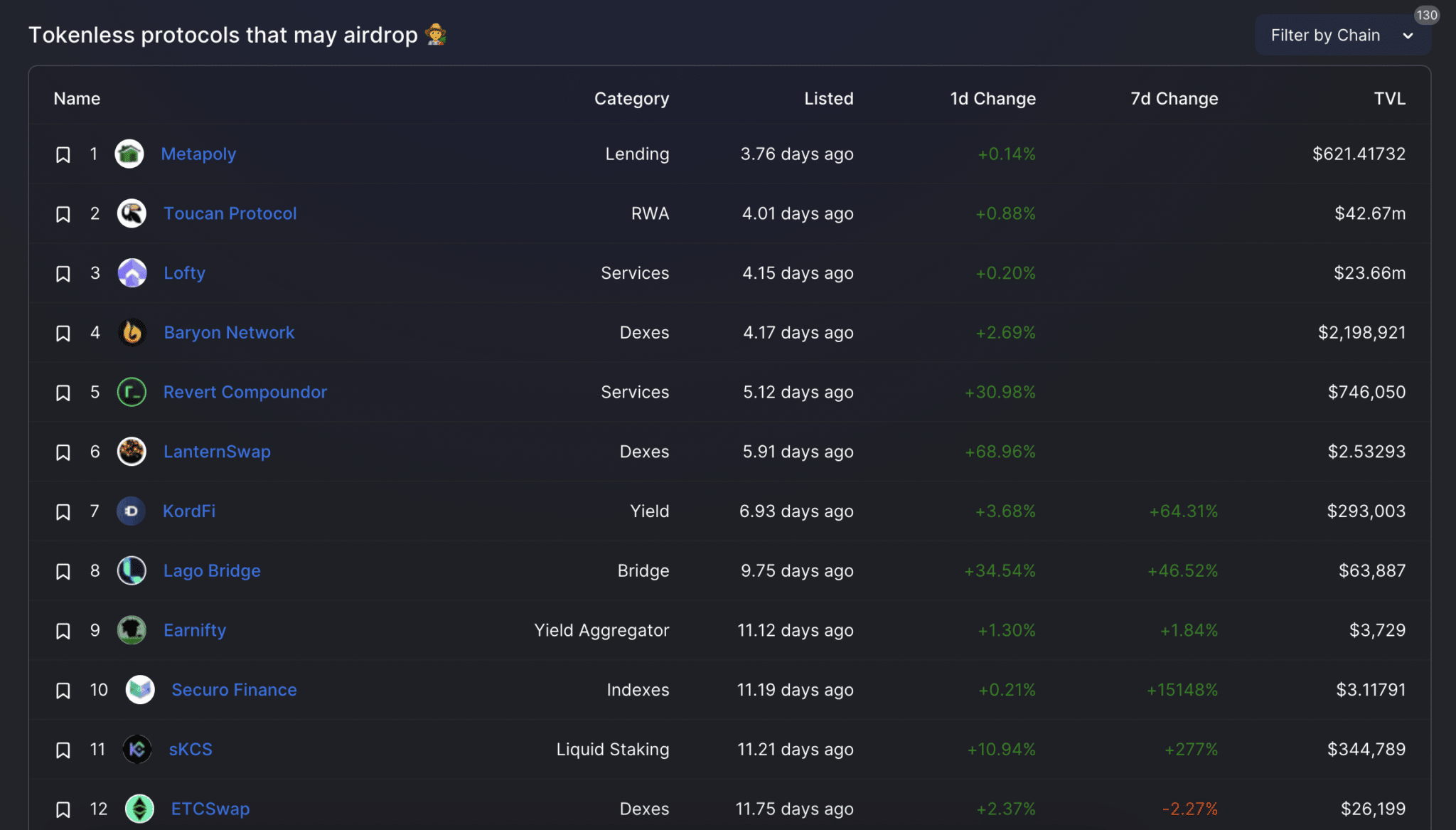
Task: Click the +15148% change value for Securo Finance
Action: 1182,689
